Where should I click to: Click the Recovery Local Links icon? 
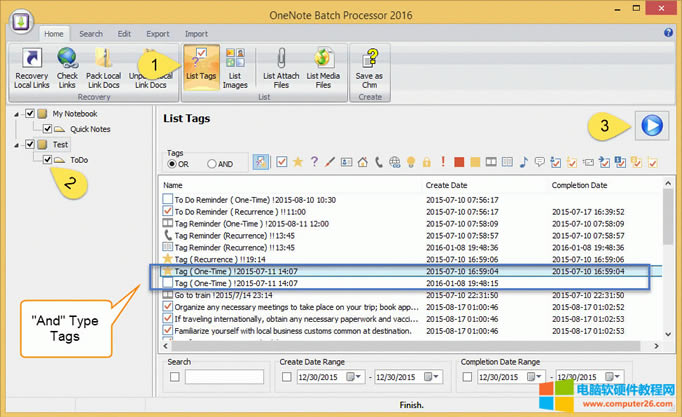[29, 70]
